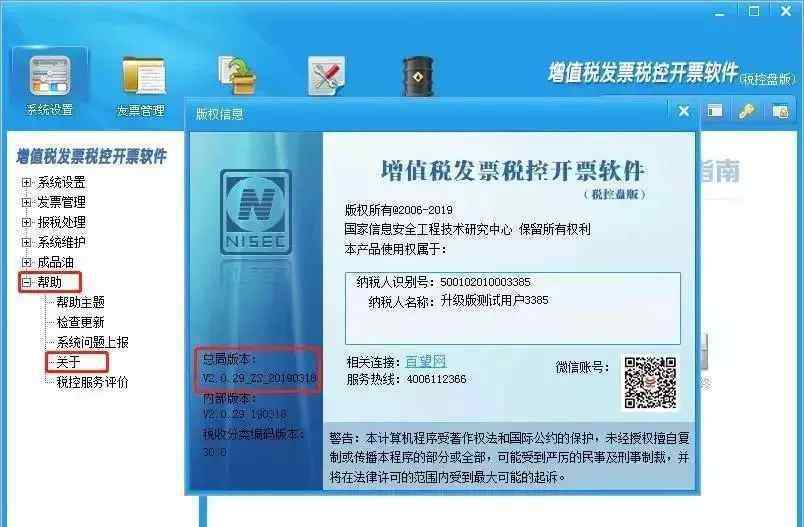Click the panel layout icon beside the key
The height and width of the screenshot is (527, 804).
(714, 111)
